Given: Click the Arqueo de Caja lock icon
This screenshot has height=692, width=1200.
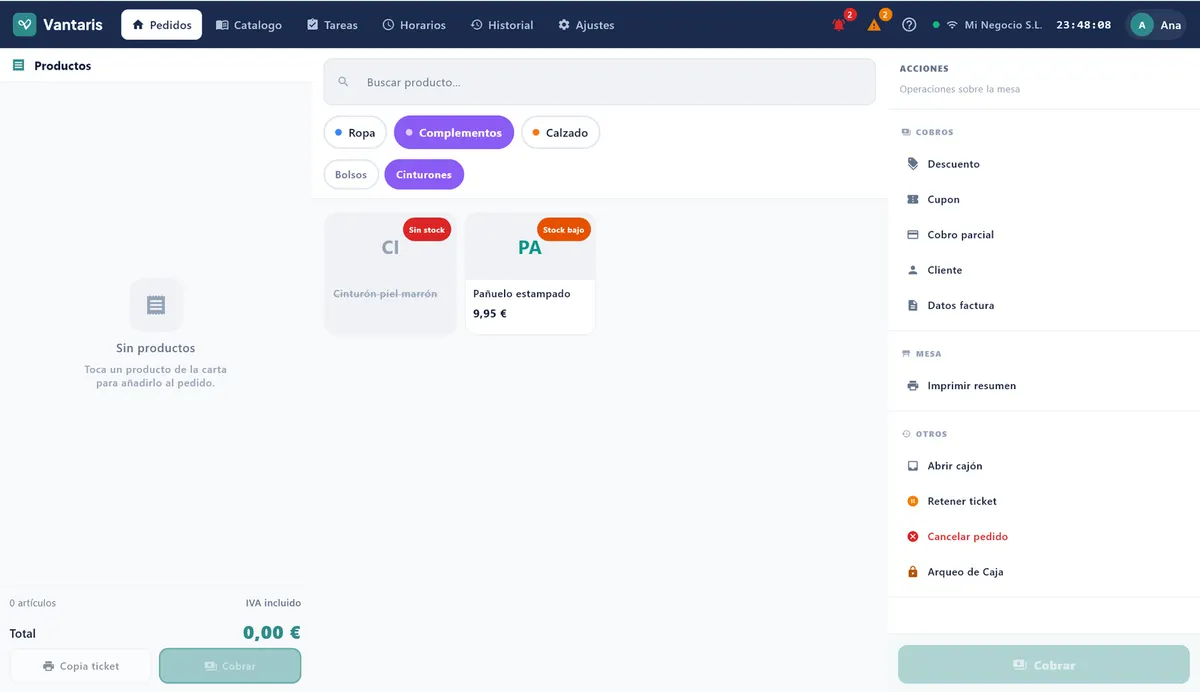Looking at the screenshot, I should pyautogui.click(x=912, y=572).
